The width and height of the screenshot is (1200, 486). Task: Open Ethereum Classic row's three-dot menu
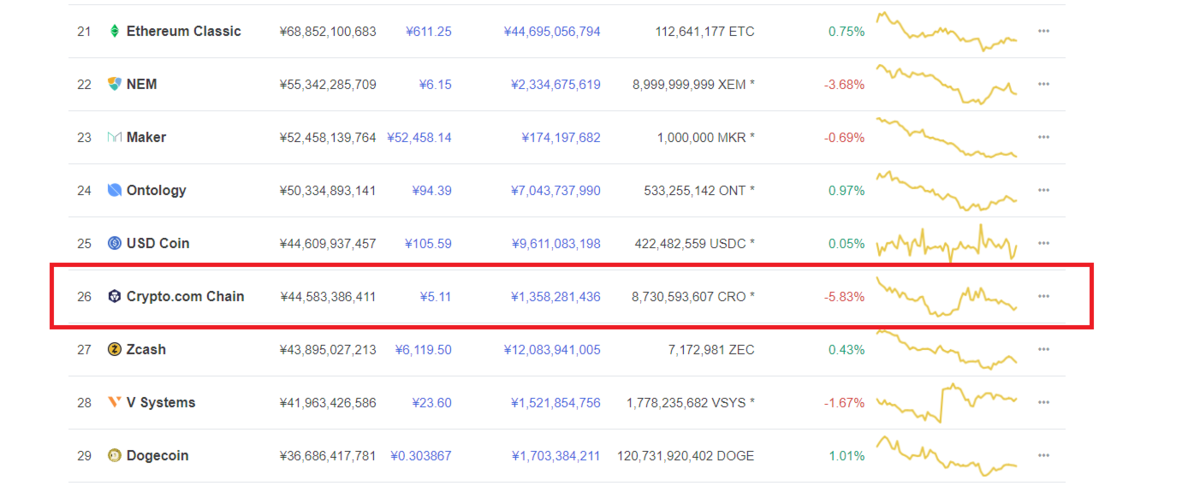1043,31
